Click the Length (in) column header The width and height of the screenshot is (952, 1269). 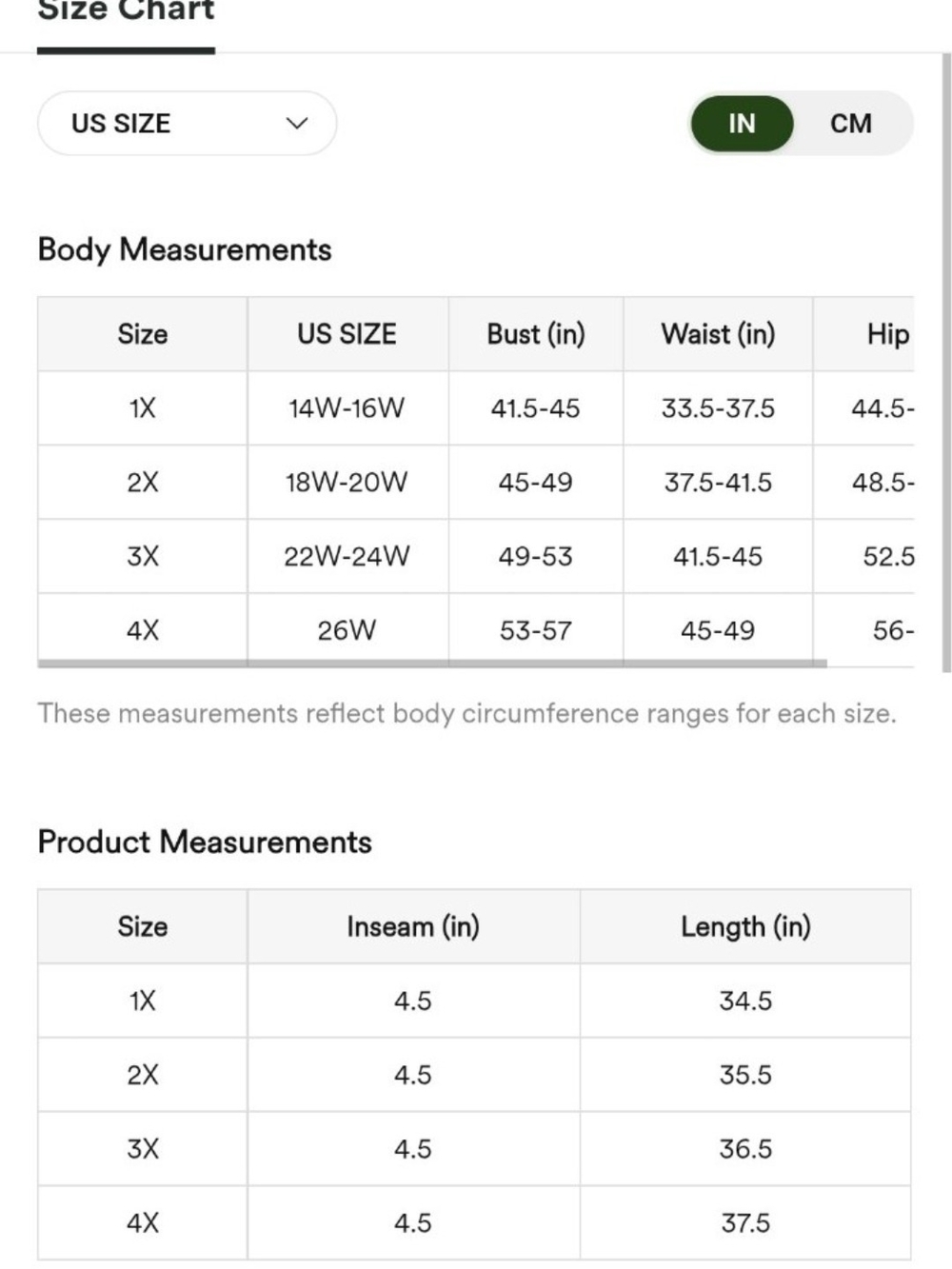pyautogui.click(x=745, y=926)
